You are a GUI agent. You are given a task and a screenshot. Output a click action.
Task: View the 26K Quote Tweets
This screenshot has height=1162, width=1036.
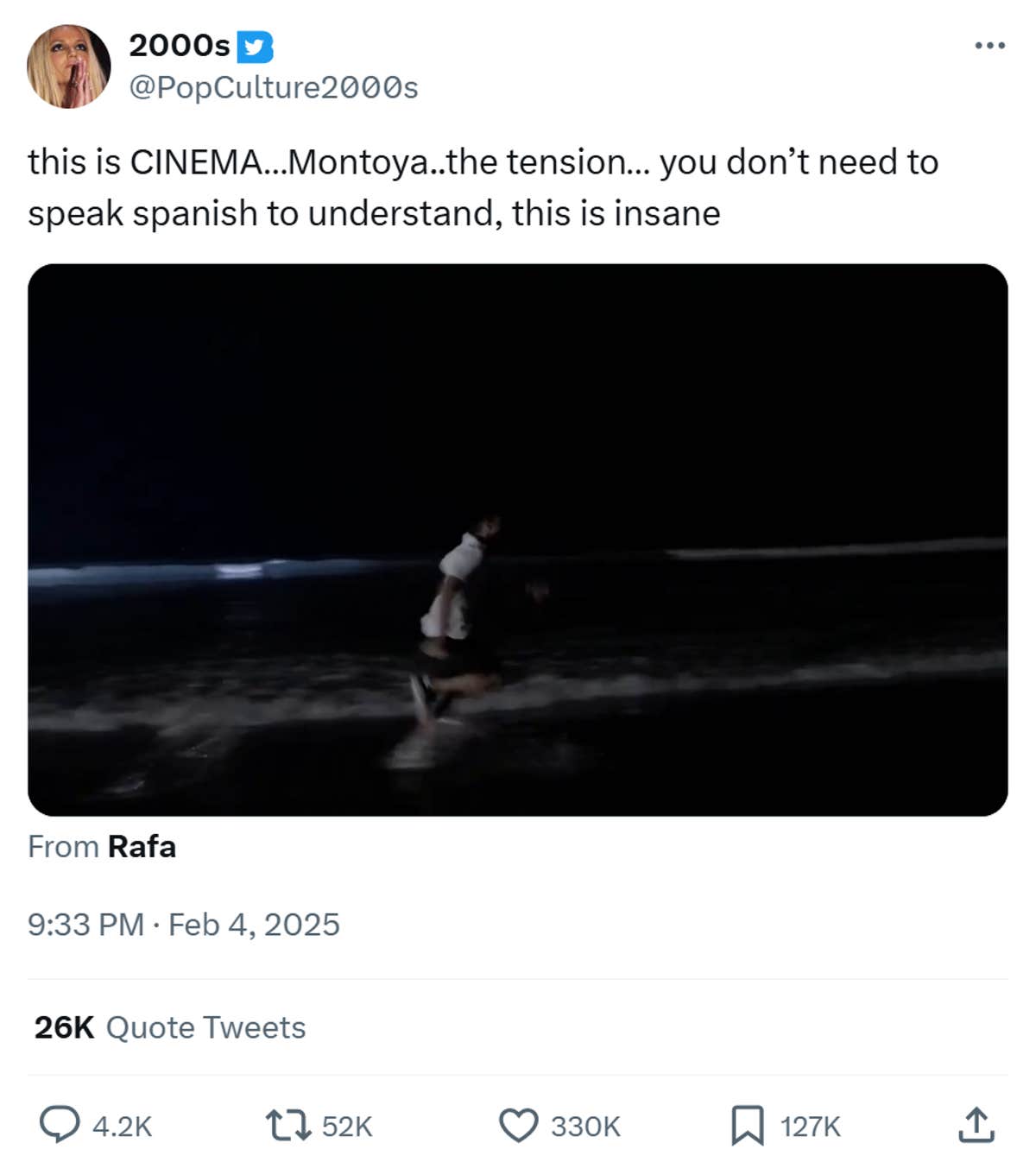click(x=170, y=1027)
